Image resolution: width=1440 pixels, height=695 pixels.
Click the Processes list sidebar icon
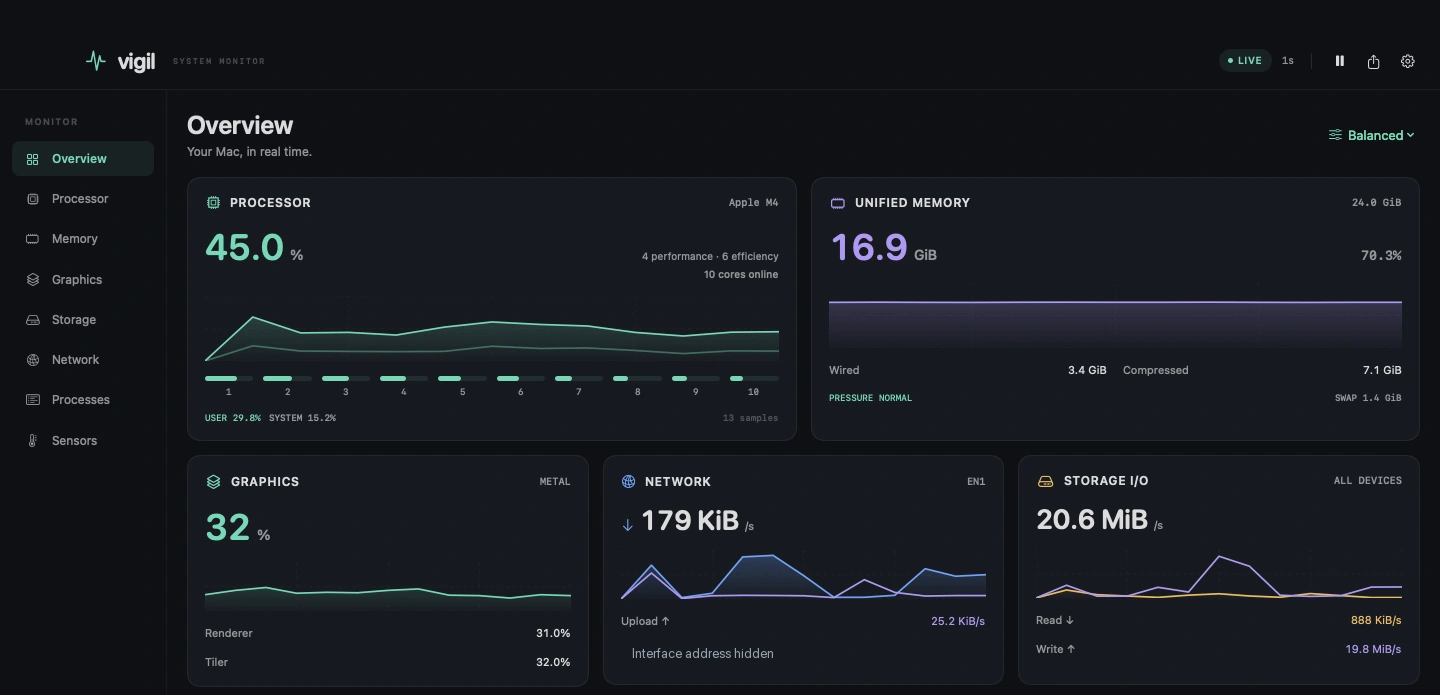33,400
